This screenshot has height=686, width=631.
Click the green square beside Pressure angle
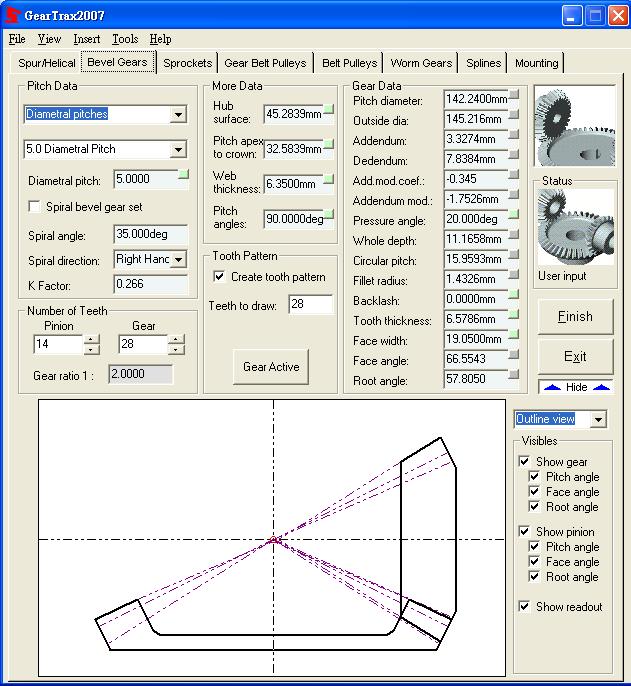(514, 214)
